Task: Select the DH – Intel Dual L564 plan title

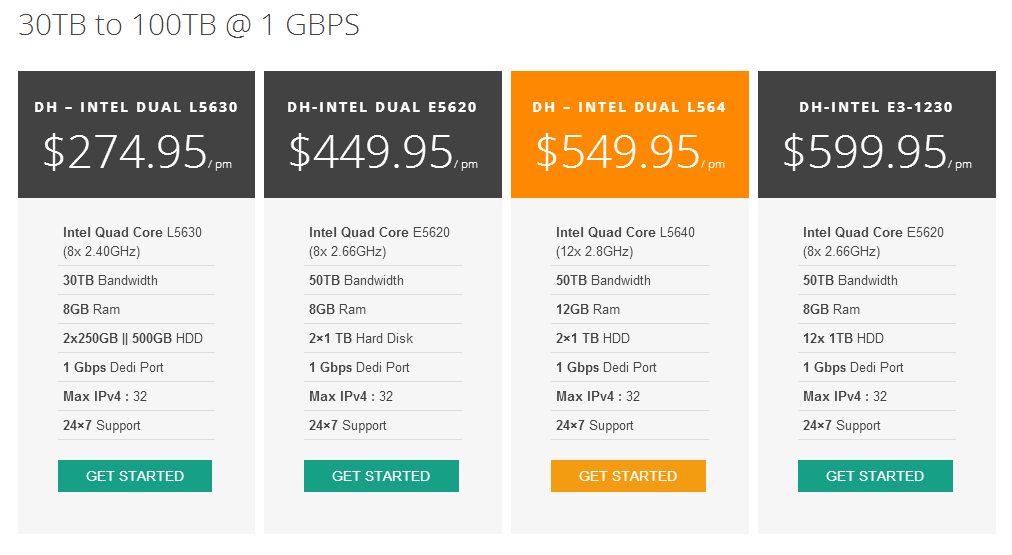Action: point(629,107)
